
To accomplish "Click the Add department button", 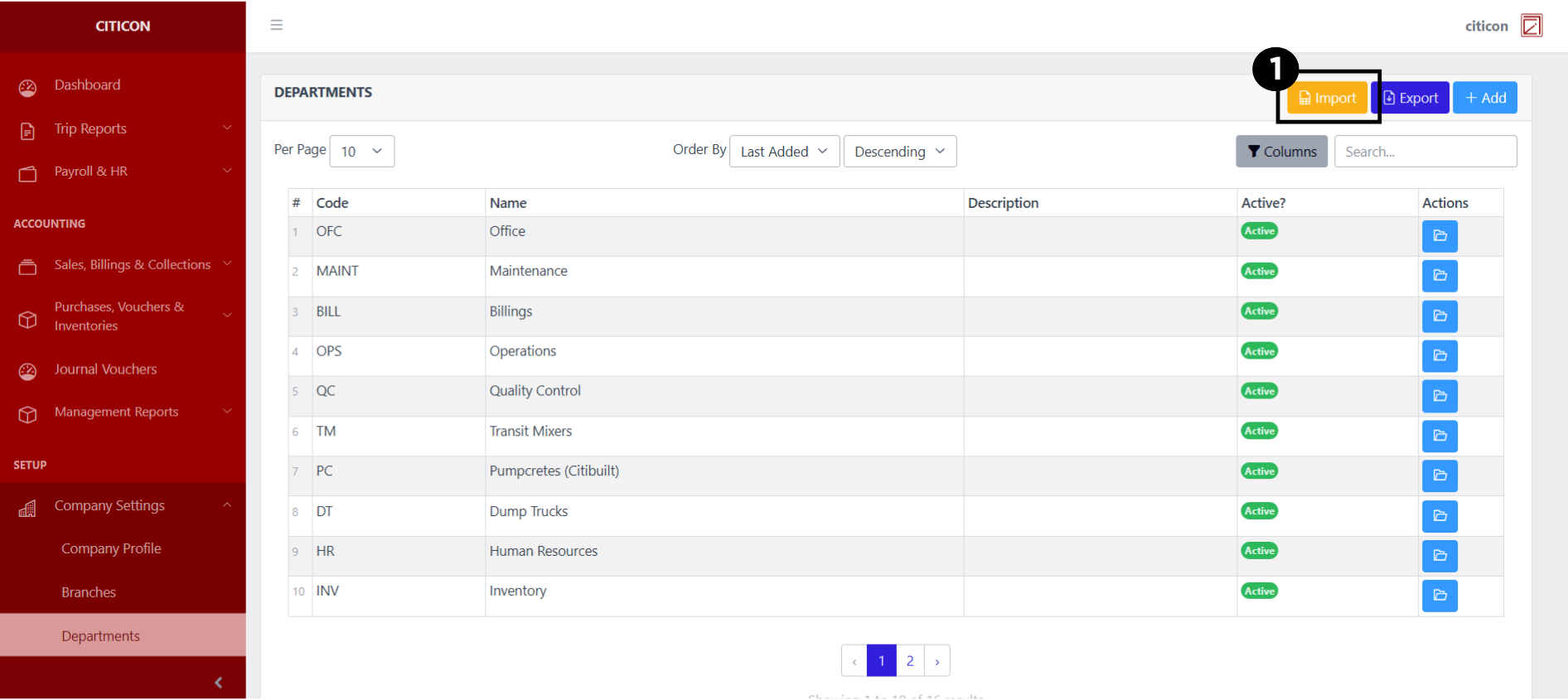I will [1484, 98].
